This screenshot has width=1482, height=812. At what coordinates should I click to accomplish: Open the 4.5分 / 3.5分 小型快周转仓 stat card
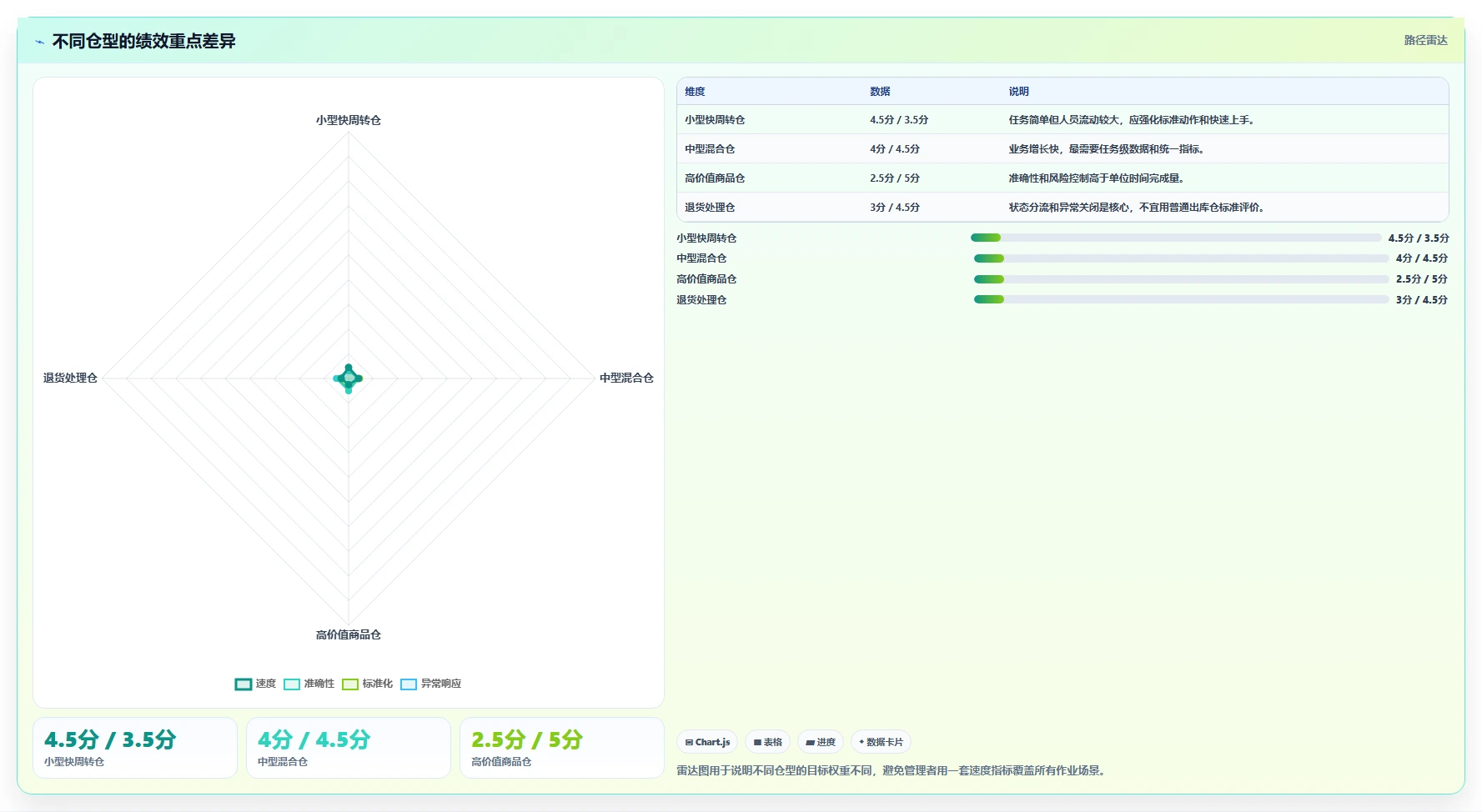point(135,748)
